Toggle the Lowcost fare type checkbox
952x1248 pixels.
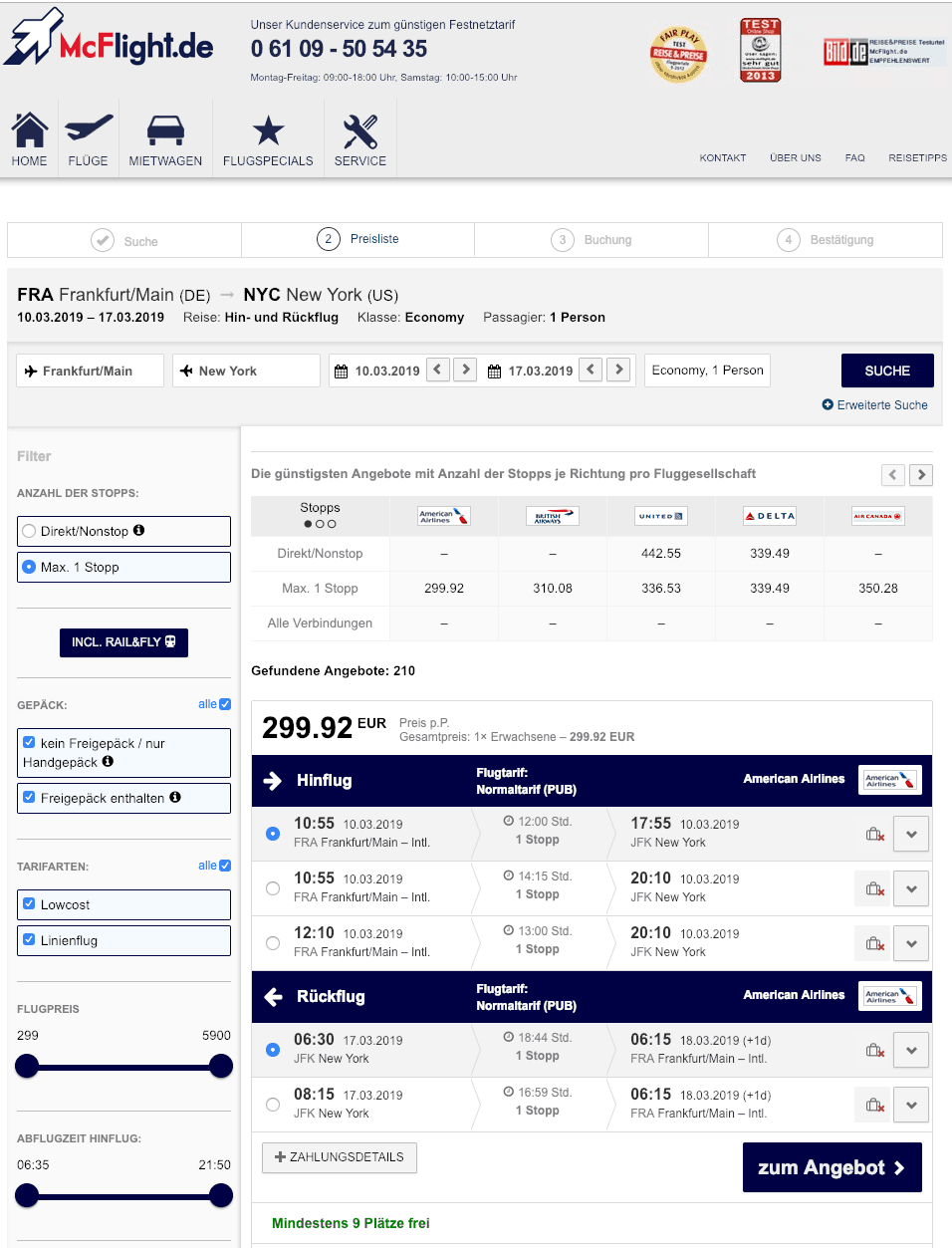pos(29,904)
